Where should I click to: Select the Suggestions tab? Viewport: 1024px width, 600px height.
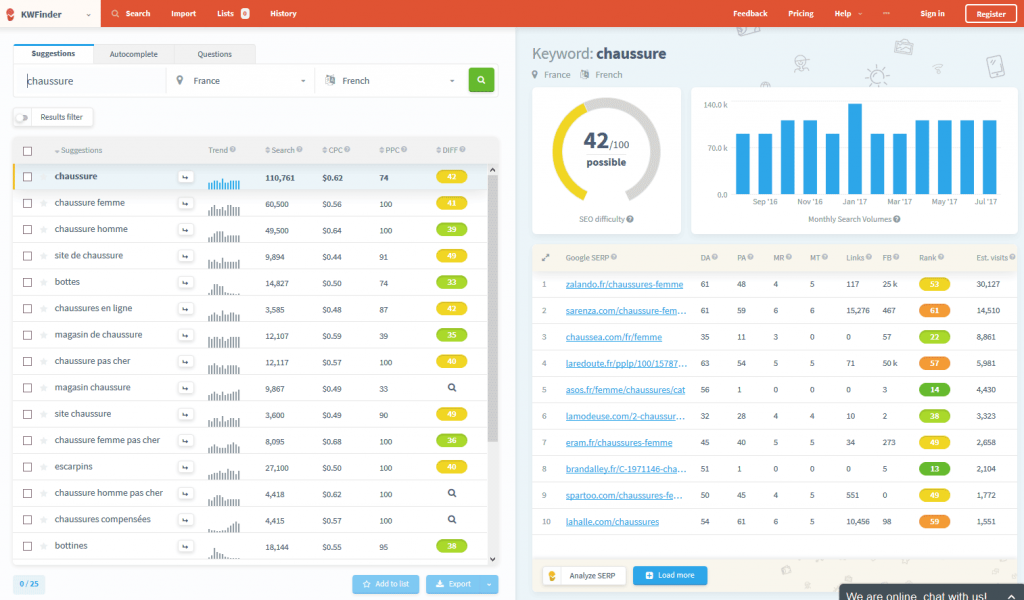tap(54, 54)
